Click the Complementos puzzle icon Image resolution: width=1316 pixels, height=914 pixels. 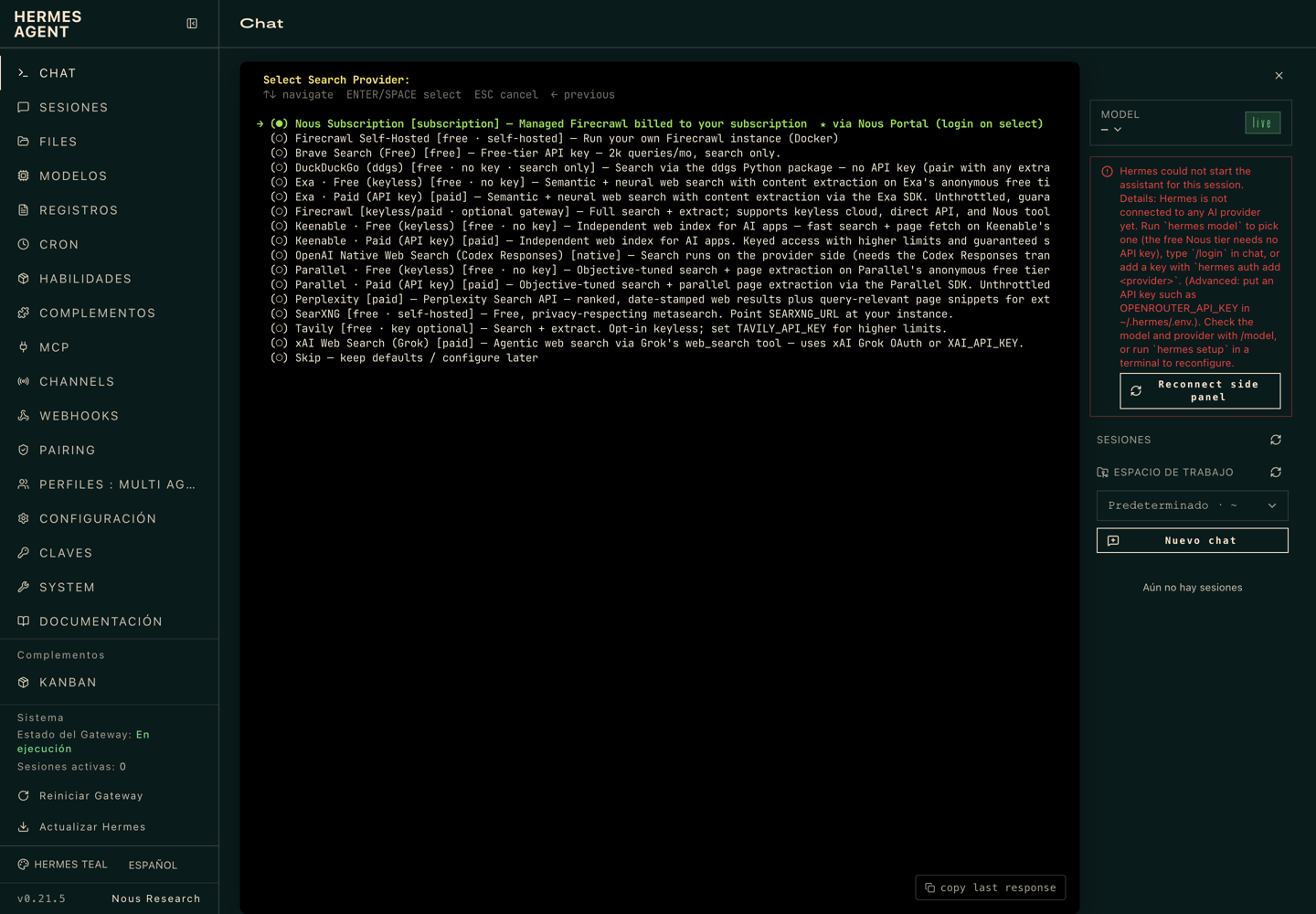point(24,314)
